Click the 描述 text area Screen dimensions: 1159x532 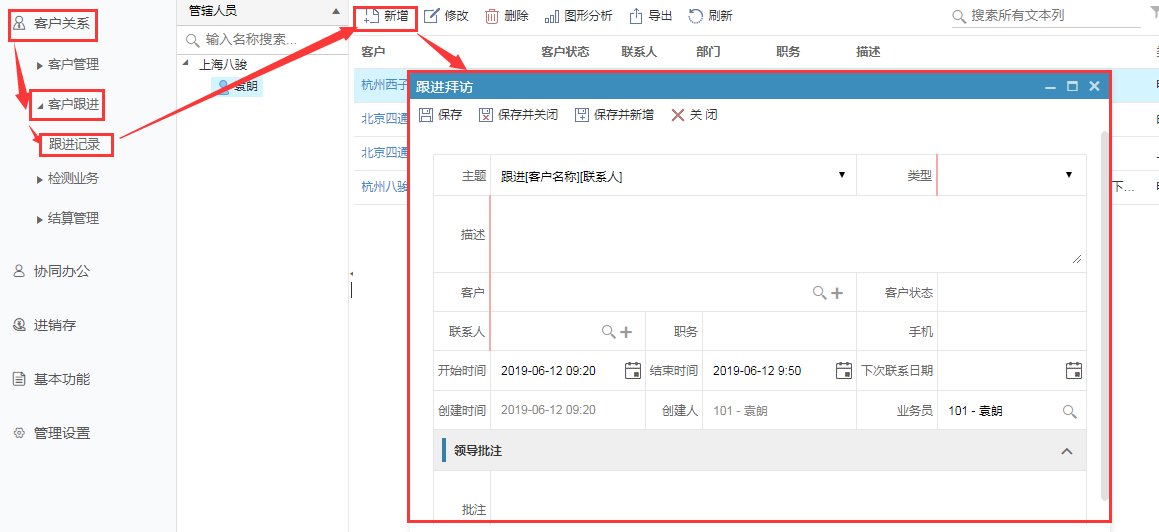click(x=785, y=234)
